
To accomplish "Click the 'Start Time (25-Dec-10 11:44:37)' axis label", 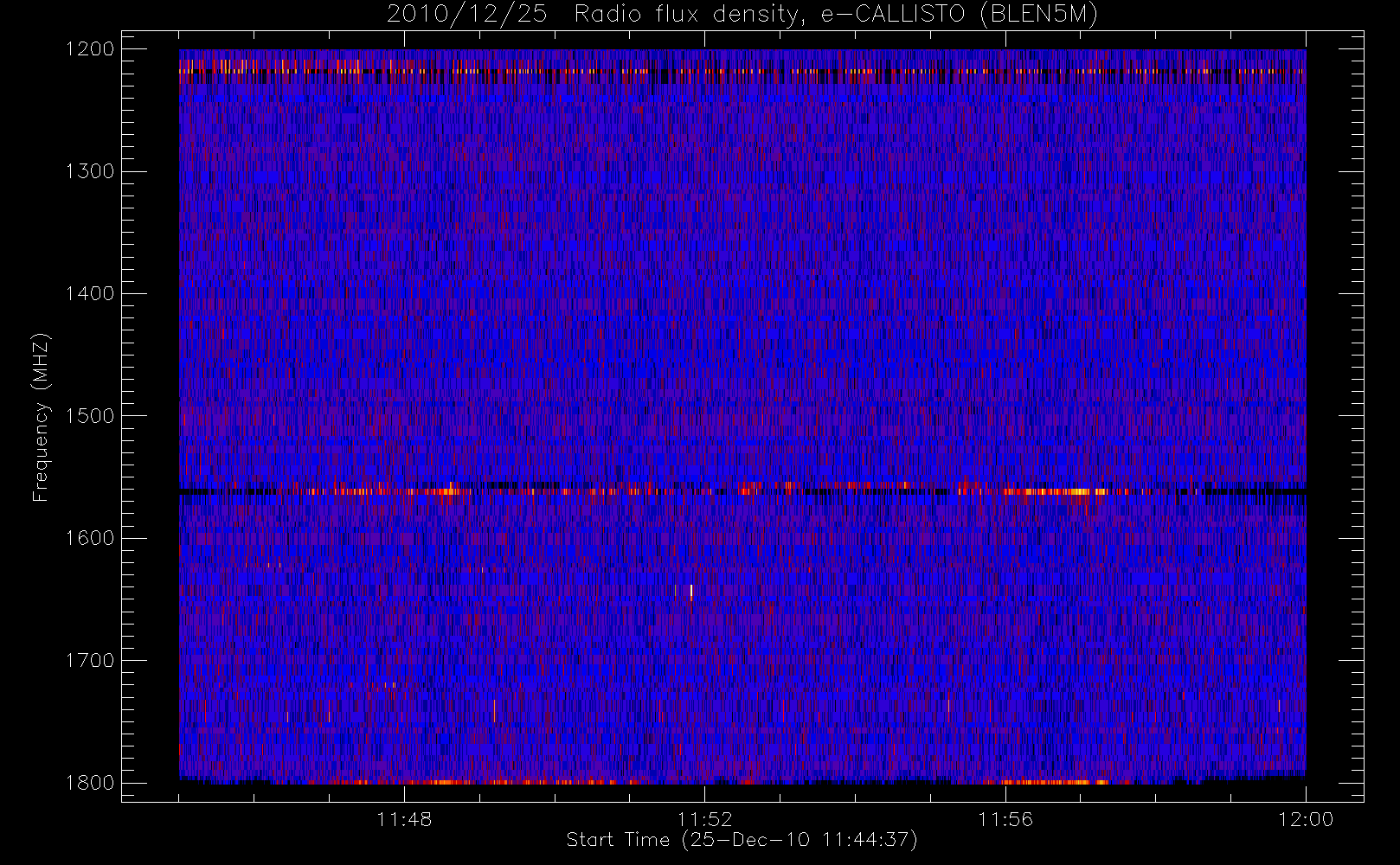I will point(742,840).
